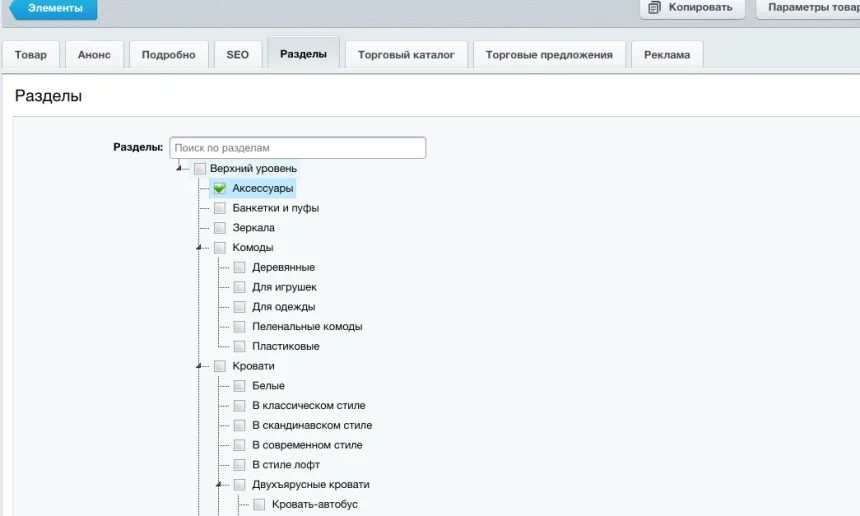This screenshot has width=860, height=516.
Task: Open Параметры товара button
Action: (809, 8)
